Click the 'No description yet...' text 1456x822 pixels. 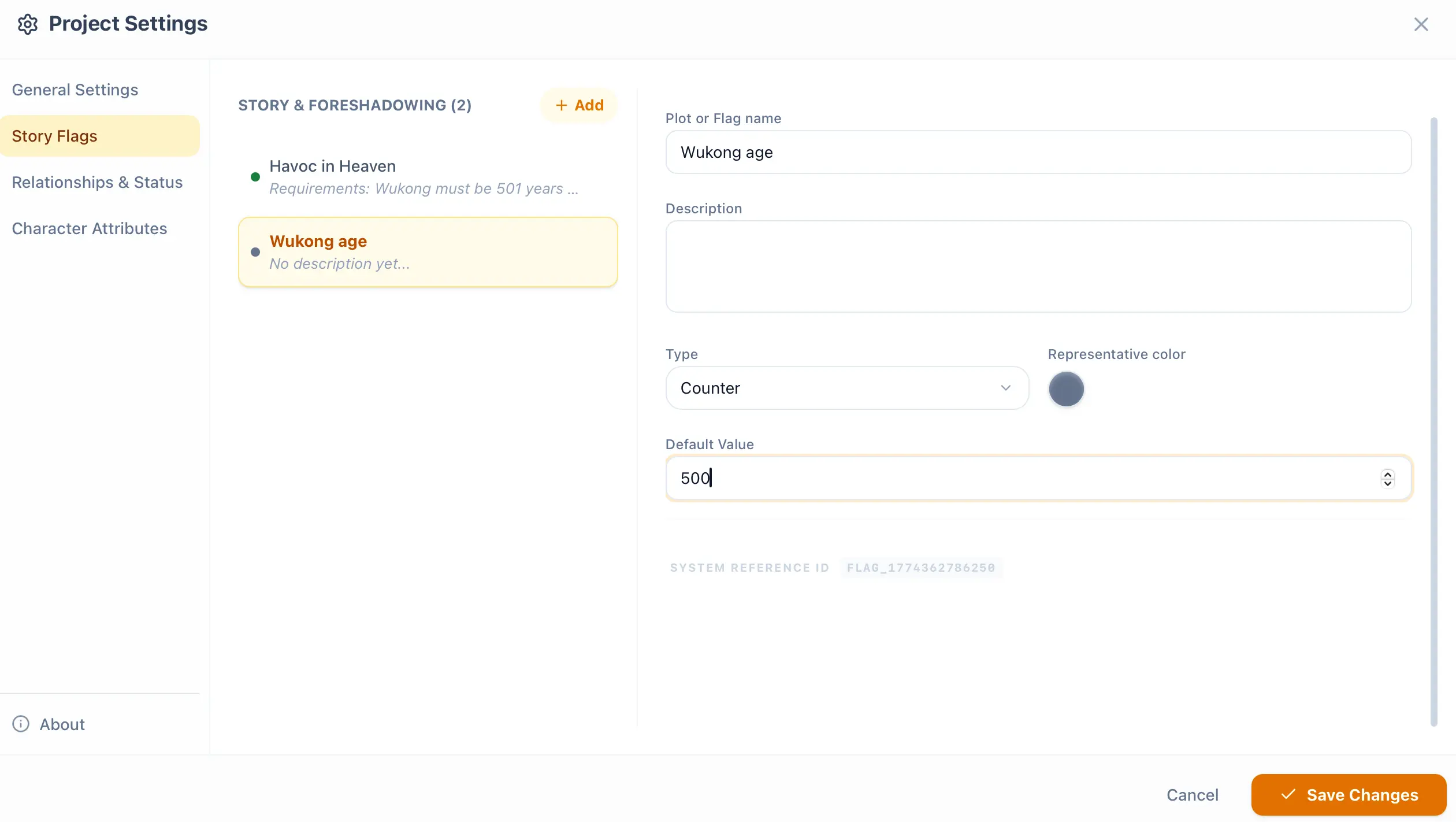[x=340, y=264]
